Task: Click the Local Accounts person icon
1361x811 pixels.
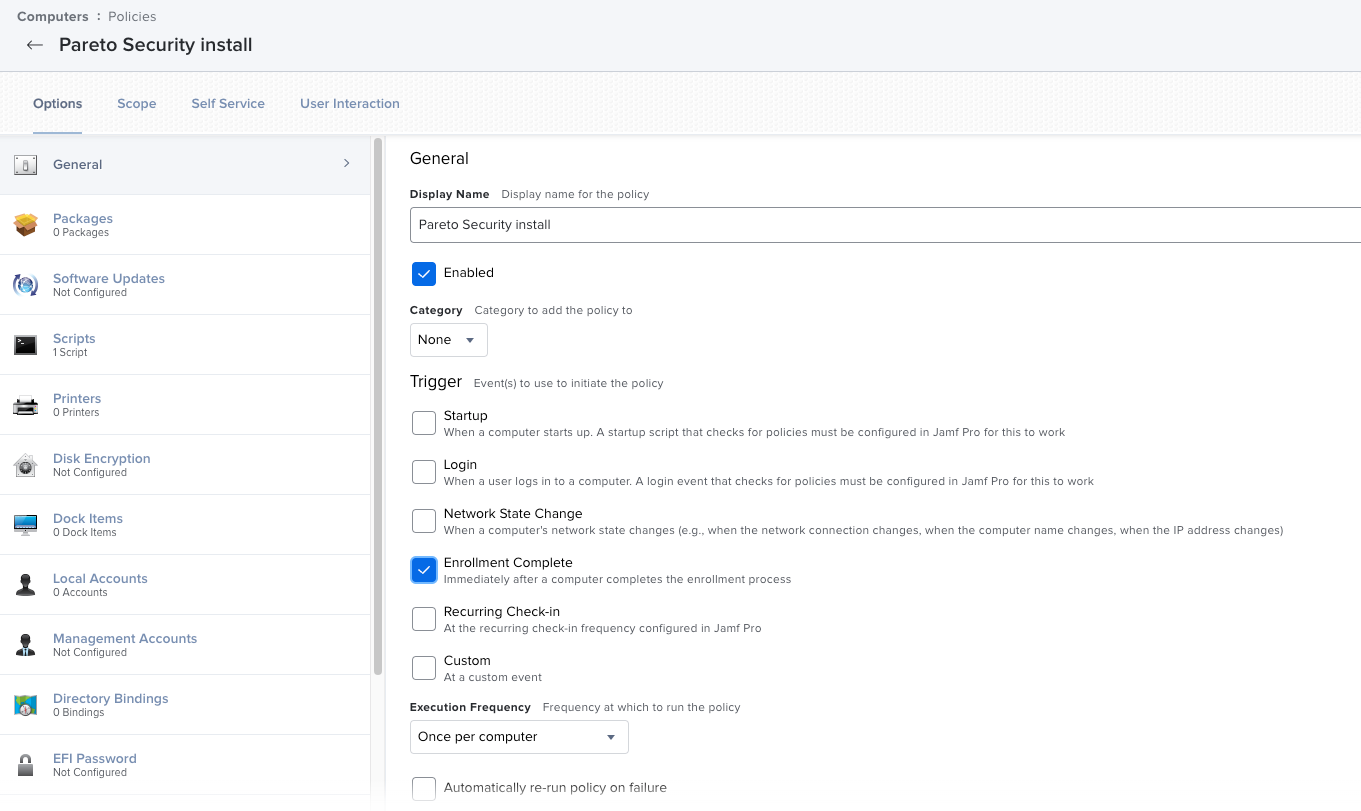Action: [26, 585]
